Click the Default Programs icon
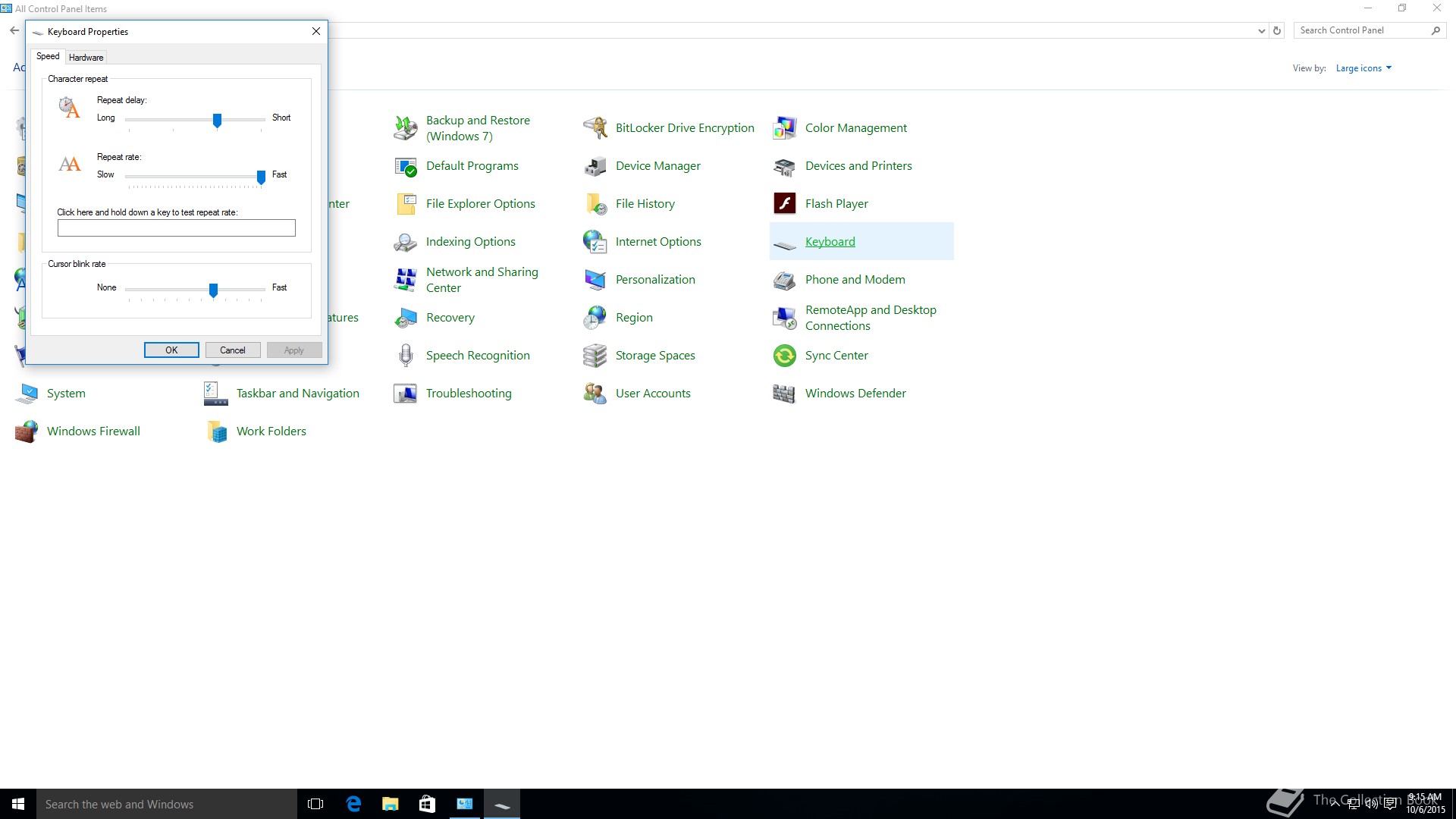Screen dimensions: 1456x819 click(x=406, y=166)
